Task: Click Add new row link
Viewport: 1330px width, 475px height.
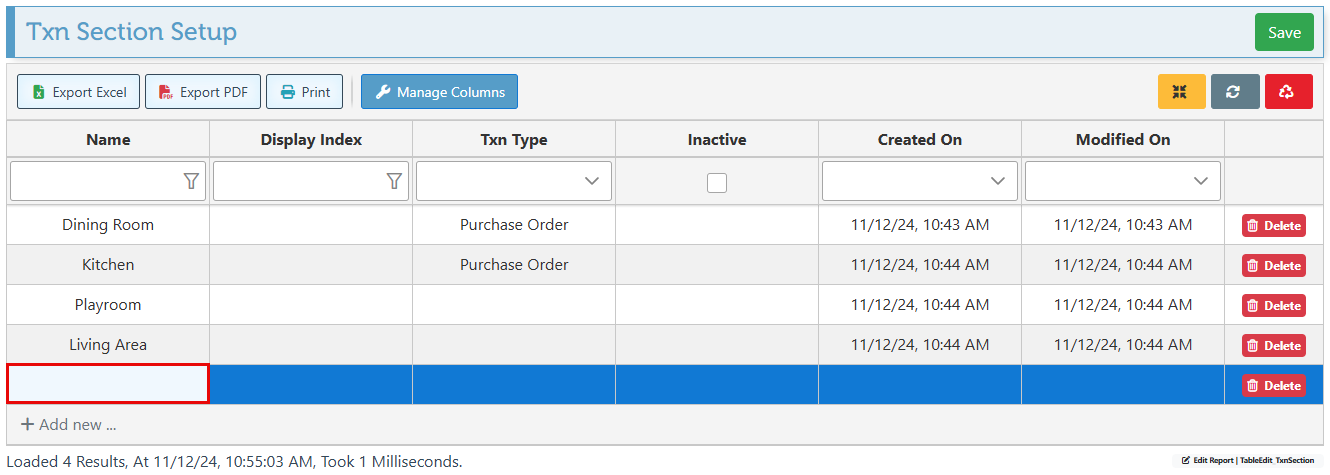Action: pyautogui.click(x=69, y=425)
